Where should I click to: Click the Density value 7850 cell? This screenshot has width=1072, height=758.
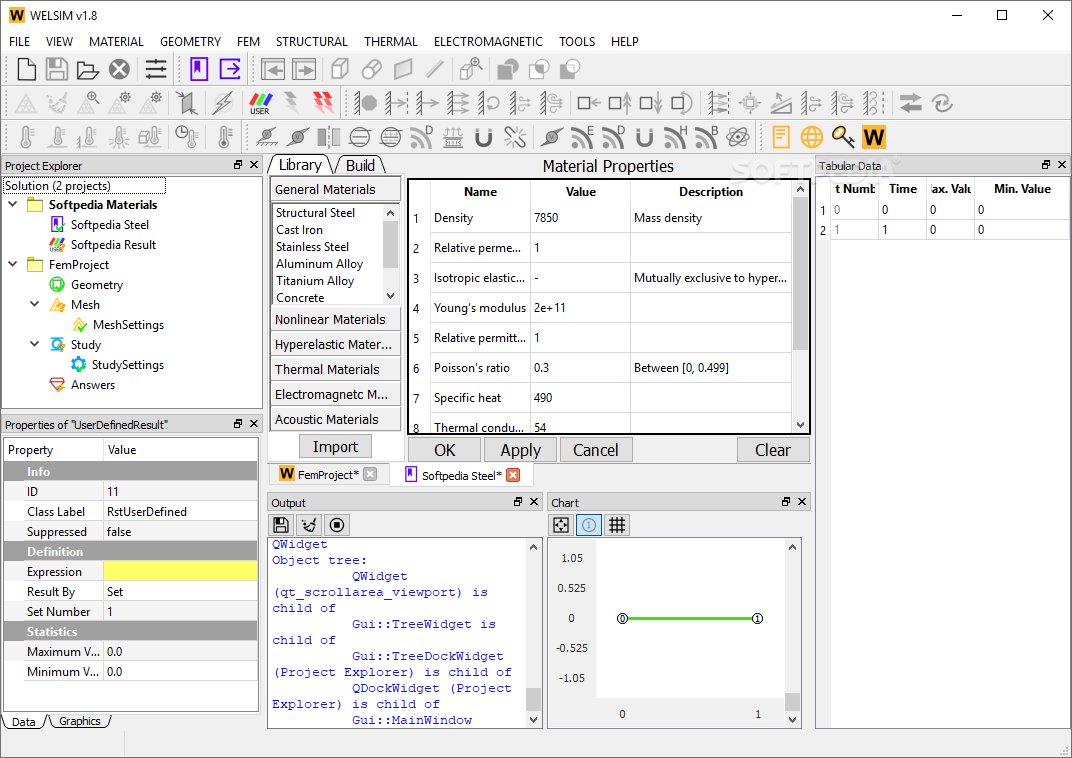580,218
